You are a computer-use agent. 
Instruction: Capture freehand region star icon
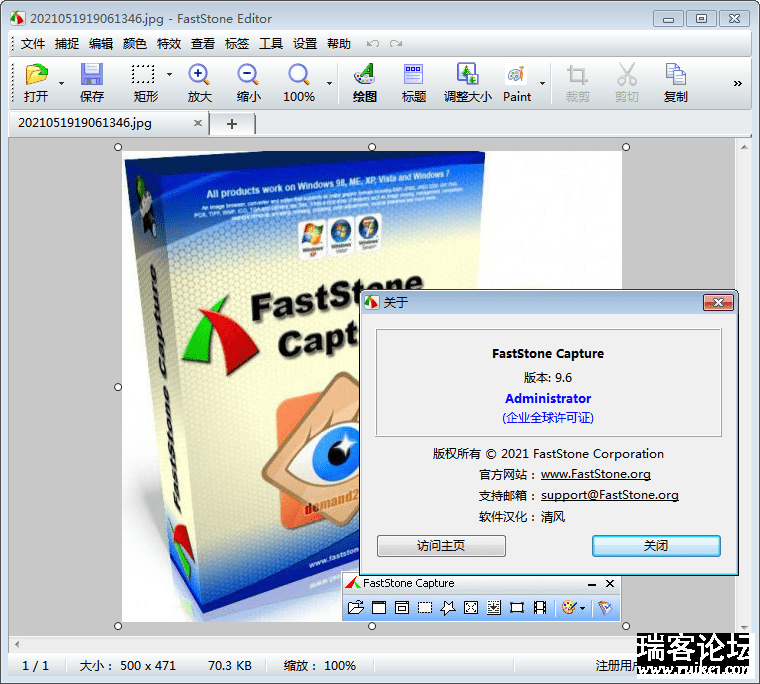[x=447, y=607]
